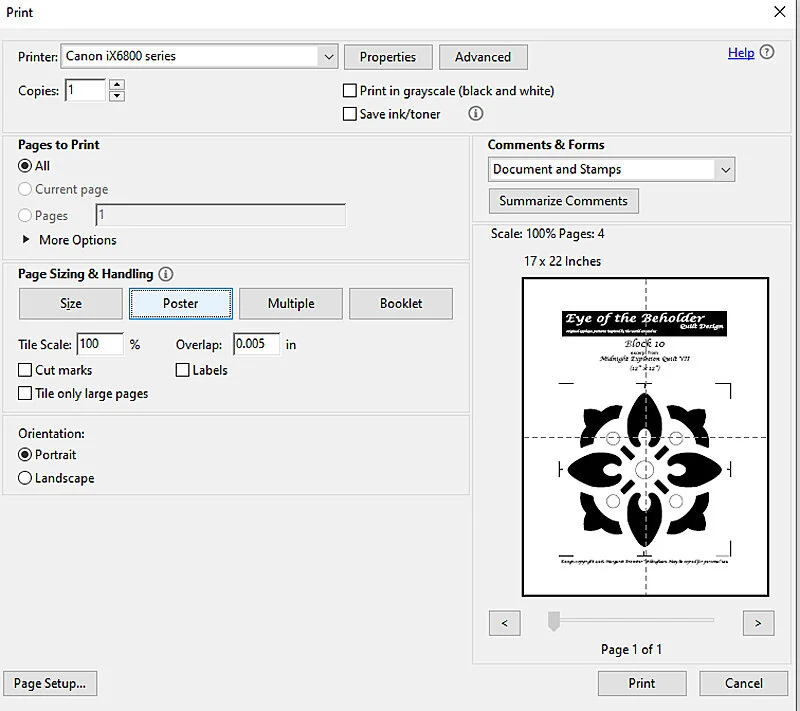Screen dimensions: 800x711
Task: Cancel the print dialog
Action: tap(743, 683)
